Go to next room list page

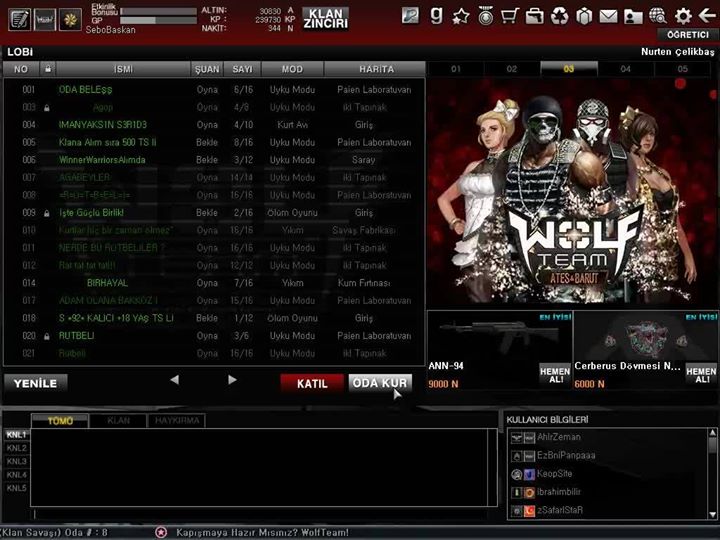tap(232, 380)
